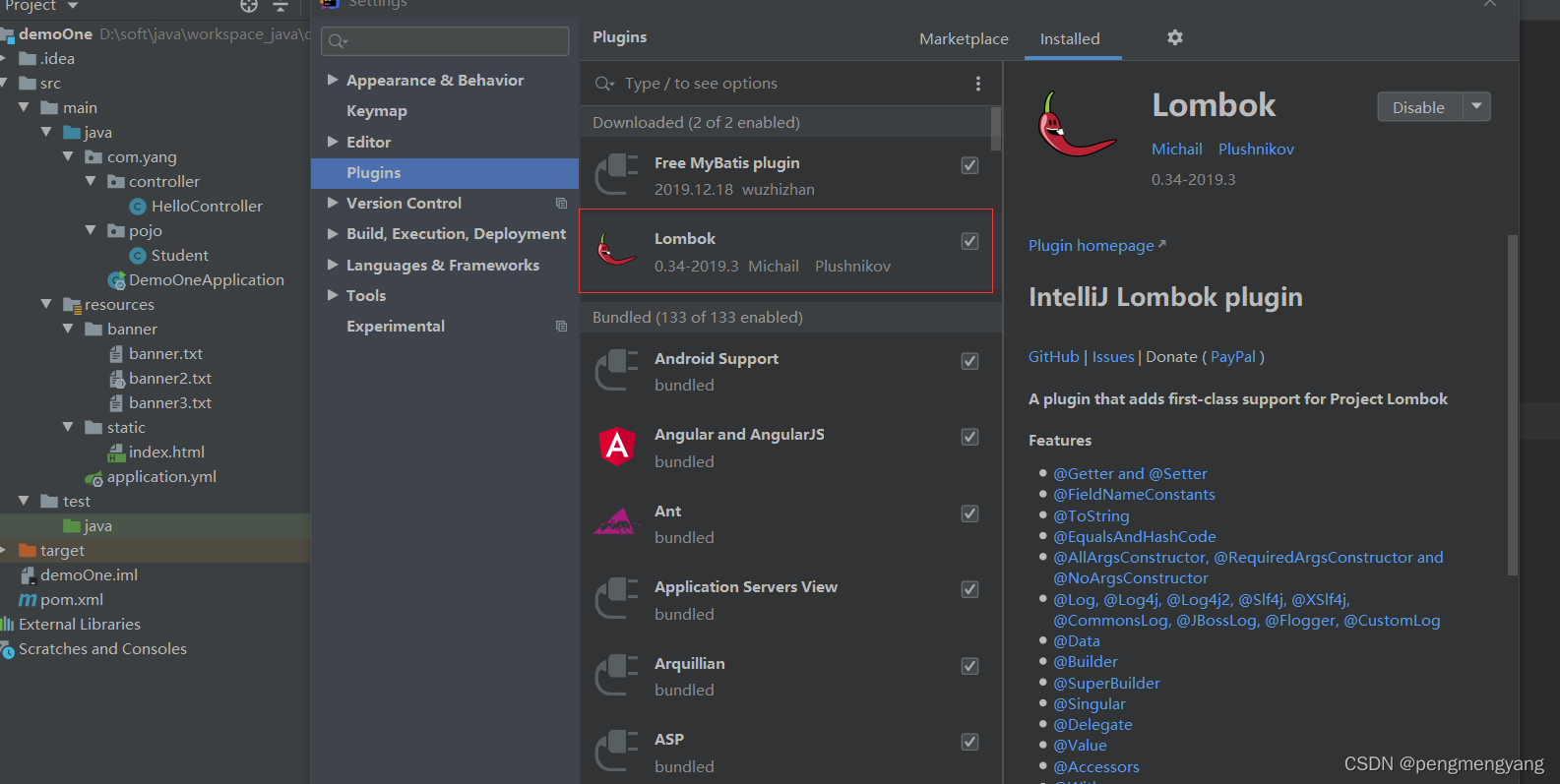Open the @Getter and @Setter feature link
The height and width of the screenshot is (784, 1560).
coord(1130,474)
